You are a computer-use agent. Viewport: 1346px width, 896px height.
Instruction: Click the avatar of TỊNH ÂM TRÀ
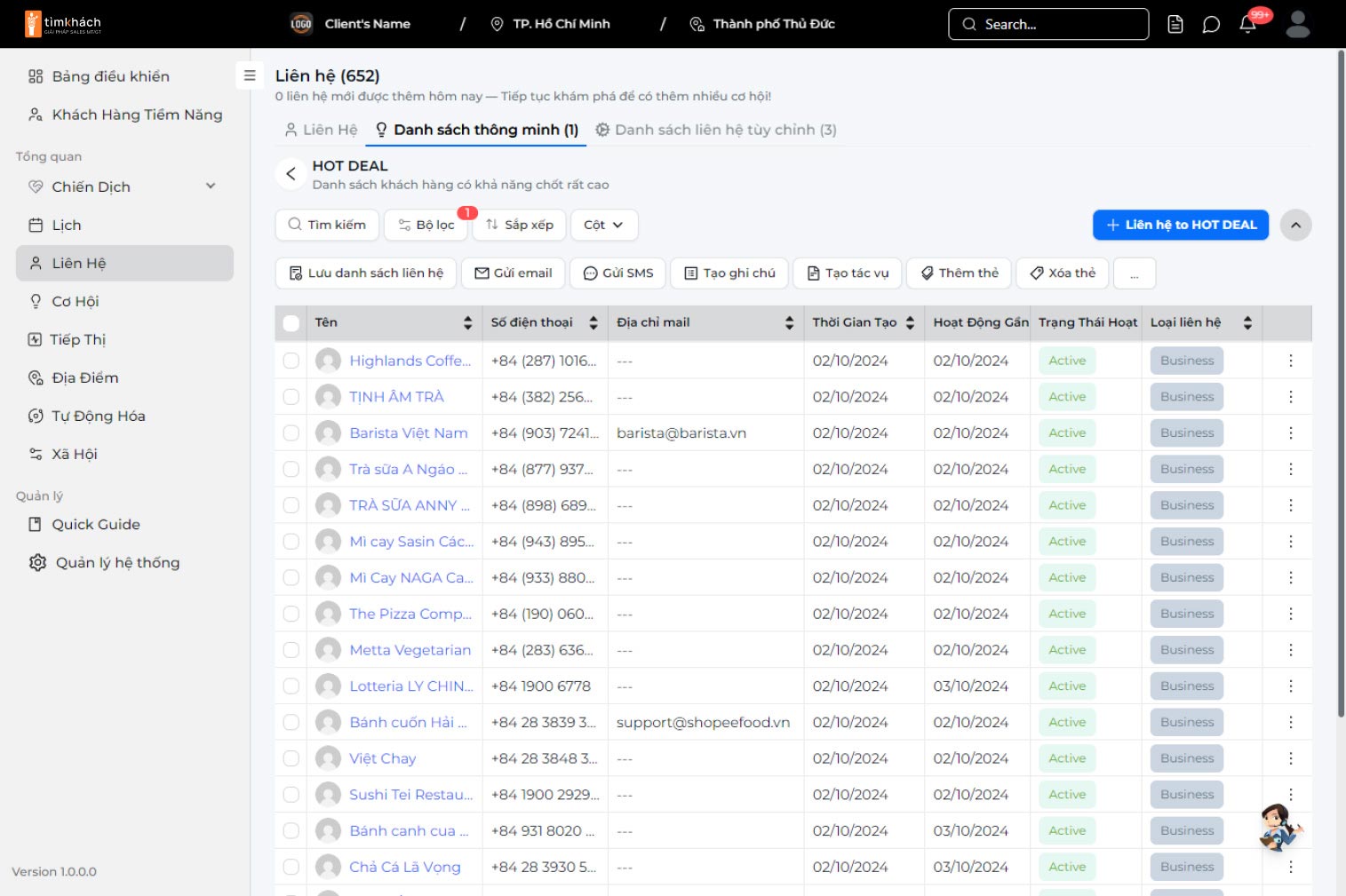pyautogui.click(x=328, y=397)
